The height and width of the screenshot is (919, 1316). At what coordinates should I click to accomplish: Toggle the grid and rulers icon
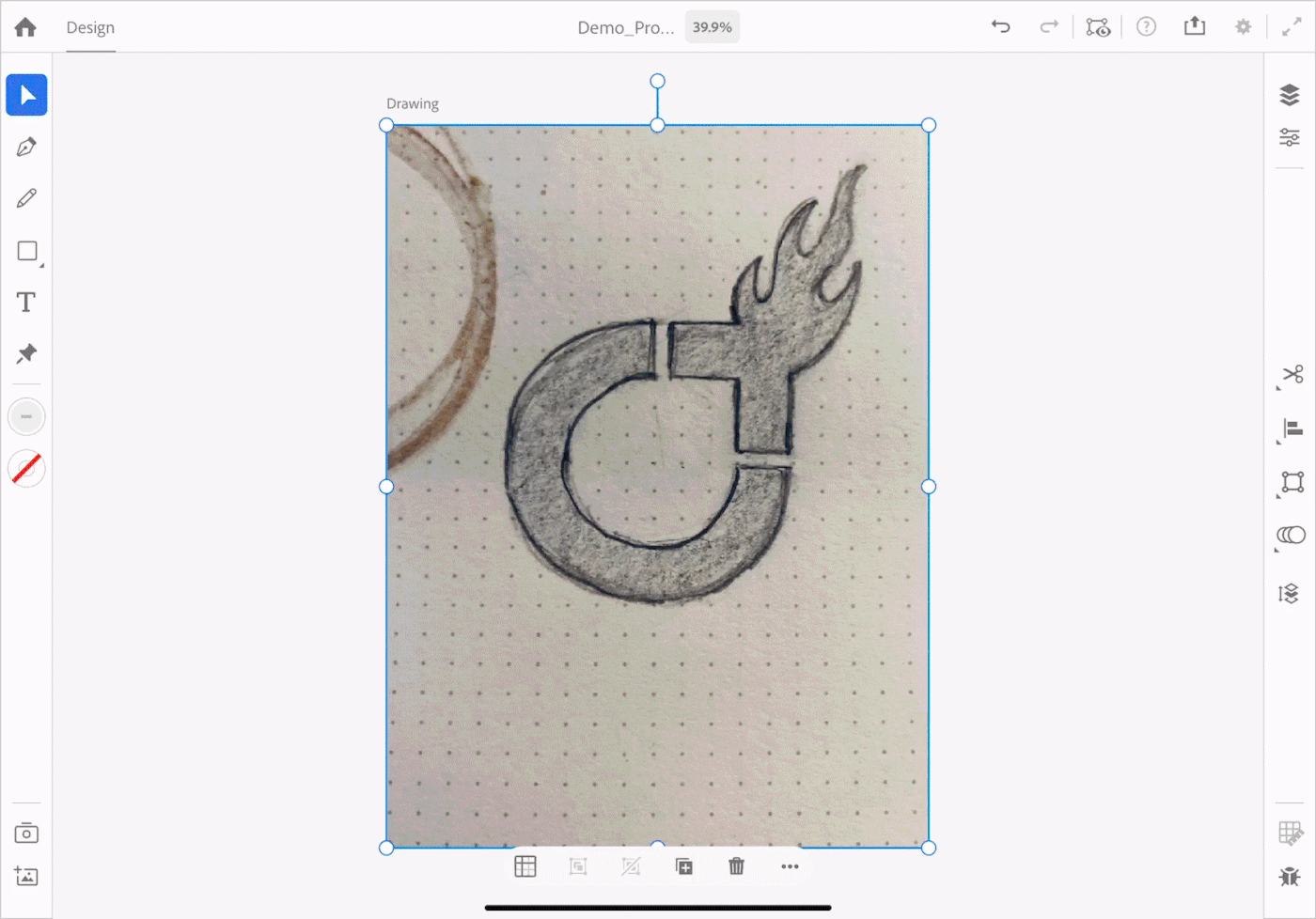tap(1291, 833)
